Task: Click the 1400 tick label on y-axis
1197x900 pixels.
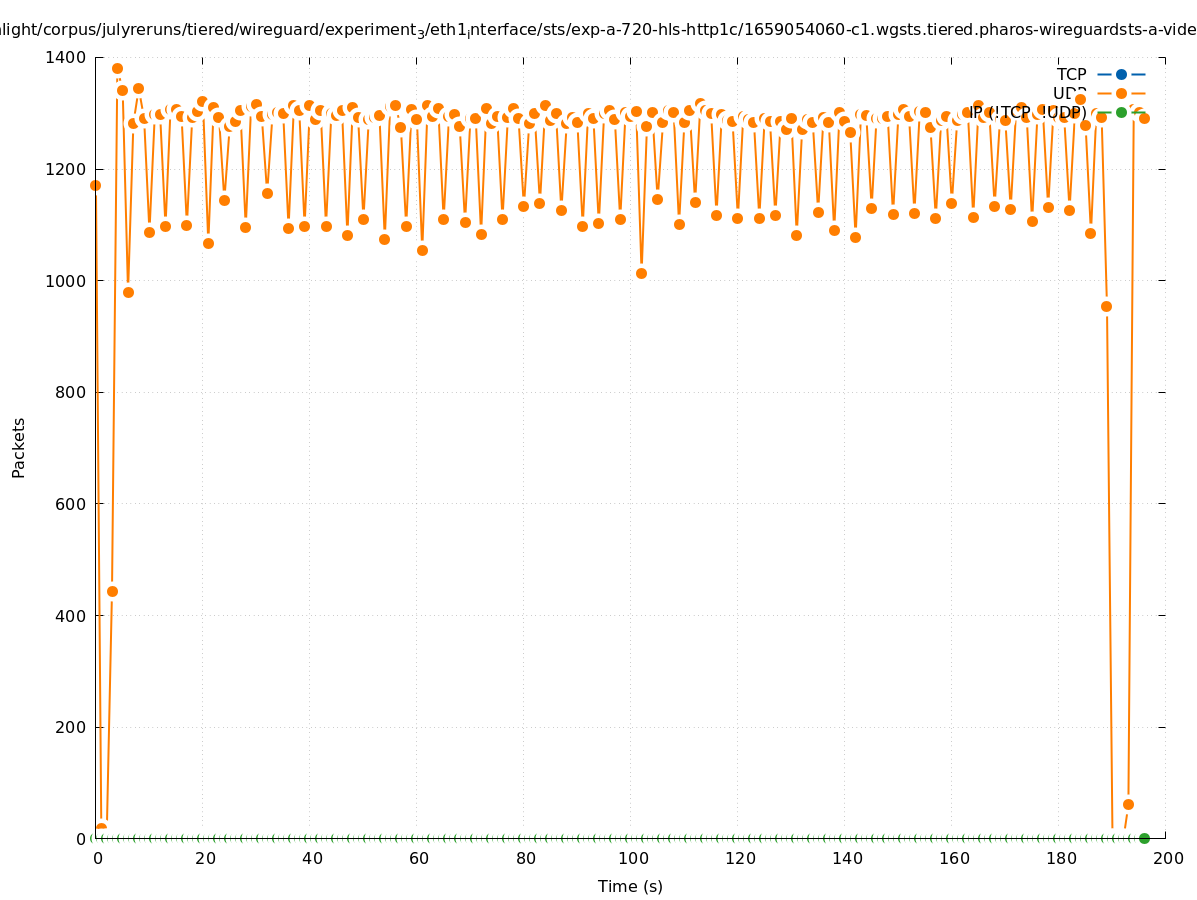Action: point(65,58)
